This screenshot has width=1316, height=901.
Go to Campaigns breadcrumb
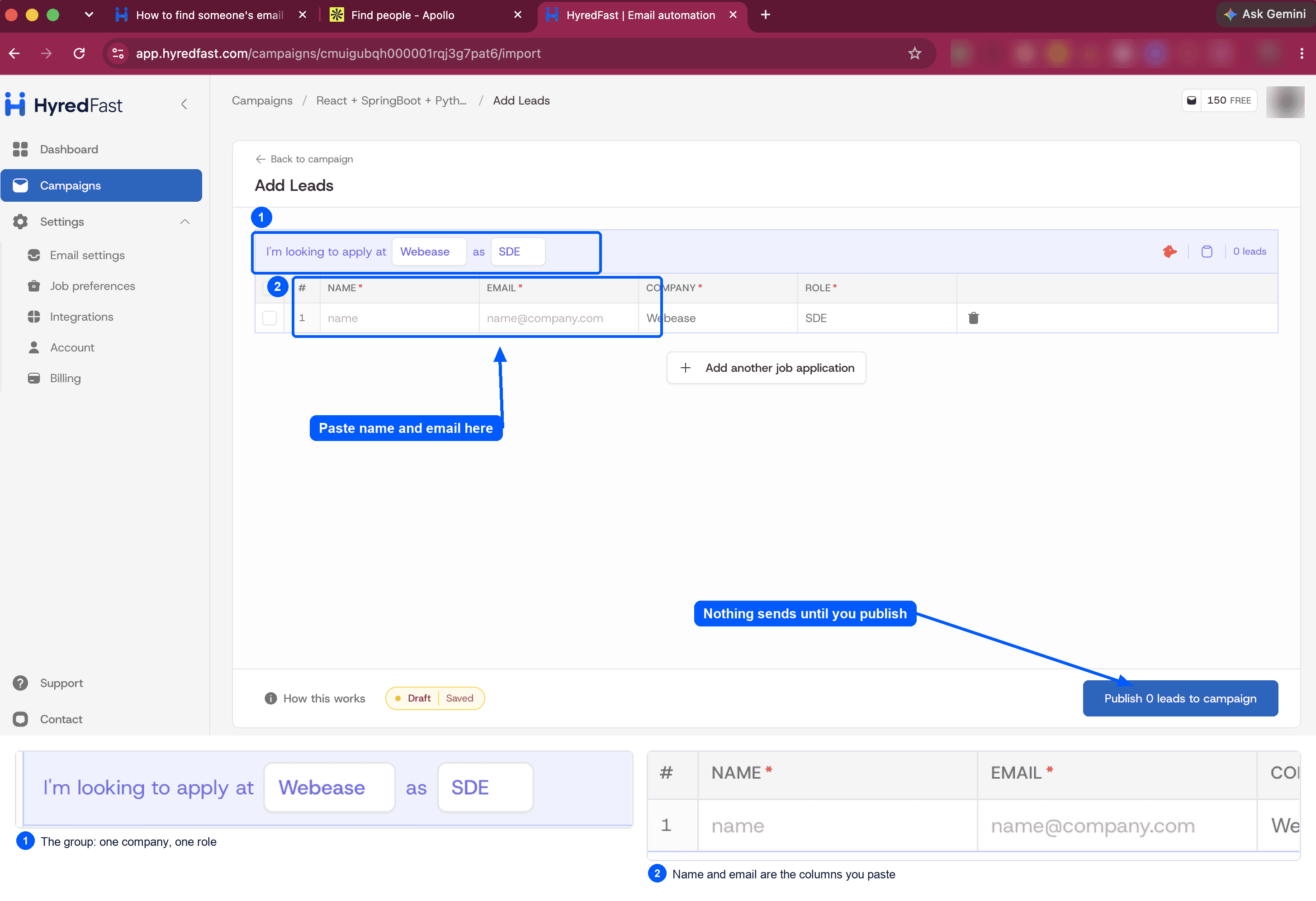262,100
